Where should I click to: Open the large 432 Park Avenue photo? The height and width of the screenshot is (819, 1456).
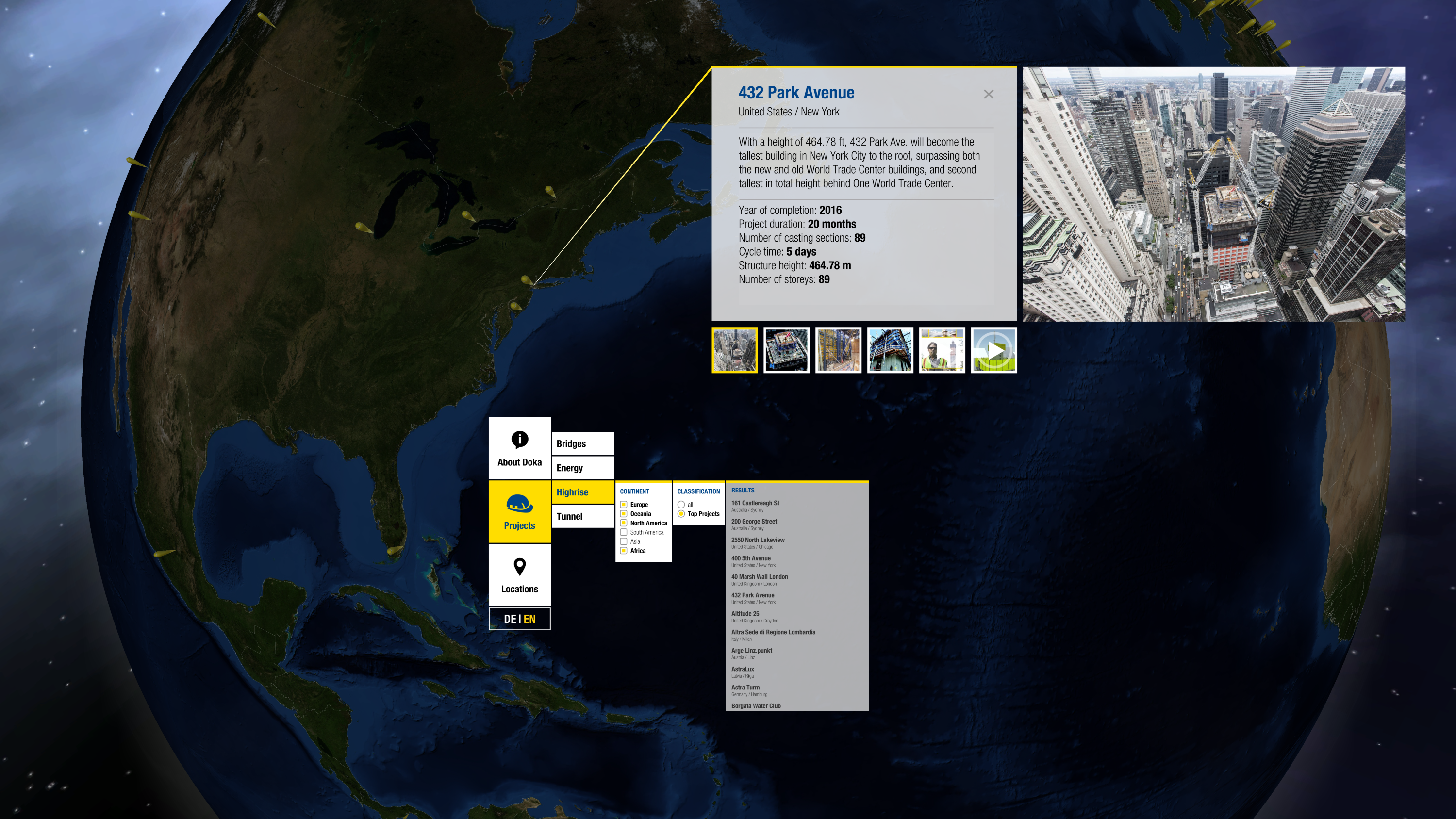(1213, 194)
